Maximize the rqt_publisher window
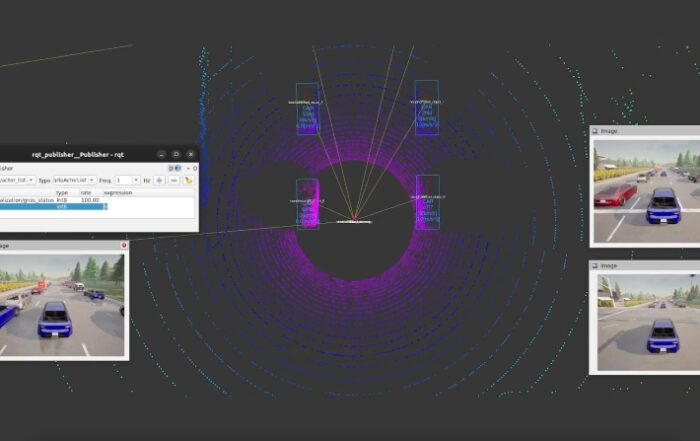The height and width of the screenshot is (441, 700). click(x=176, y=154)
